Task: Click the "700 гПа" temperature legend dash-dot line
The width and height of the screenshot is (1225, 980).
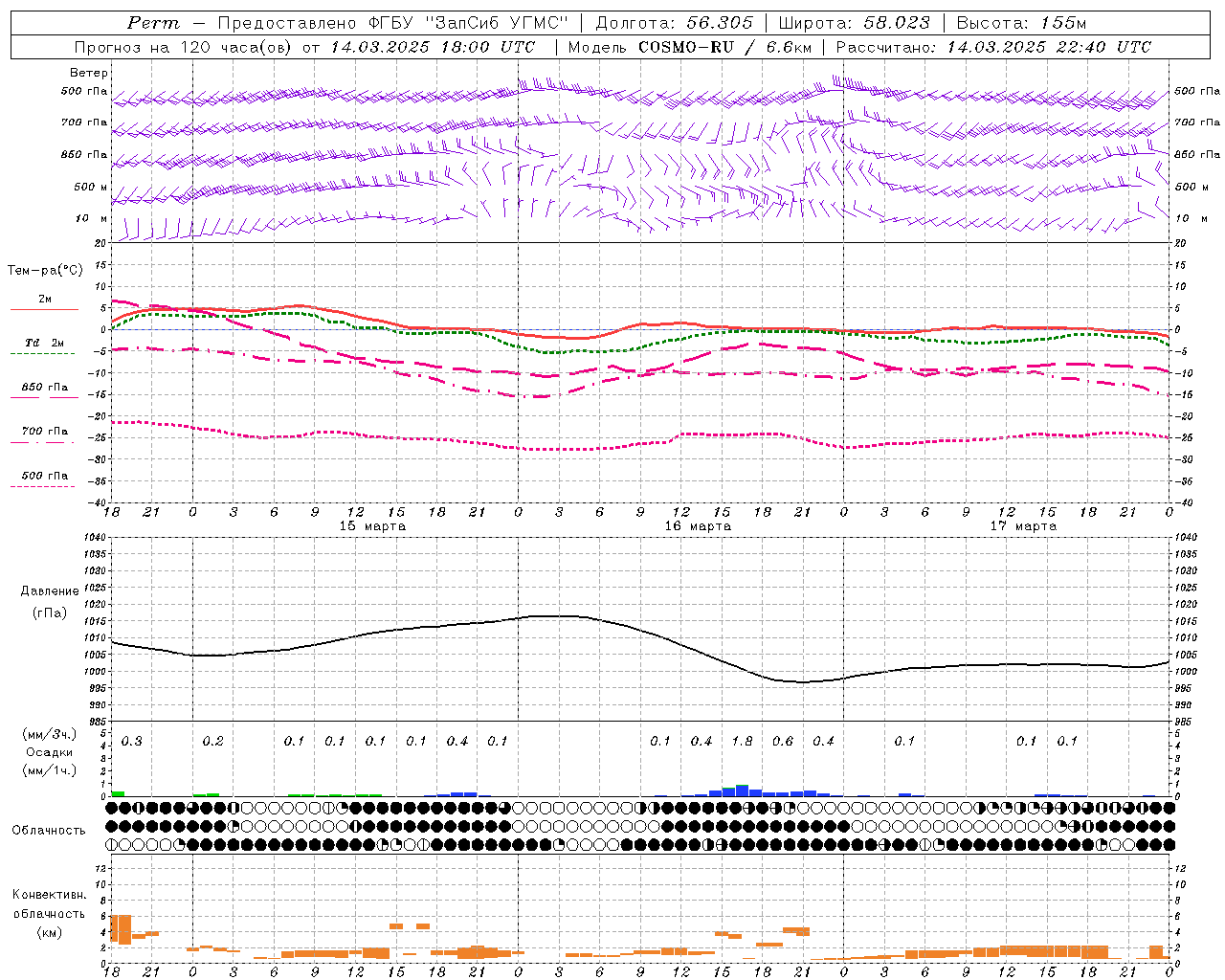Action: 42,441
